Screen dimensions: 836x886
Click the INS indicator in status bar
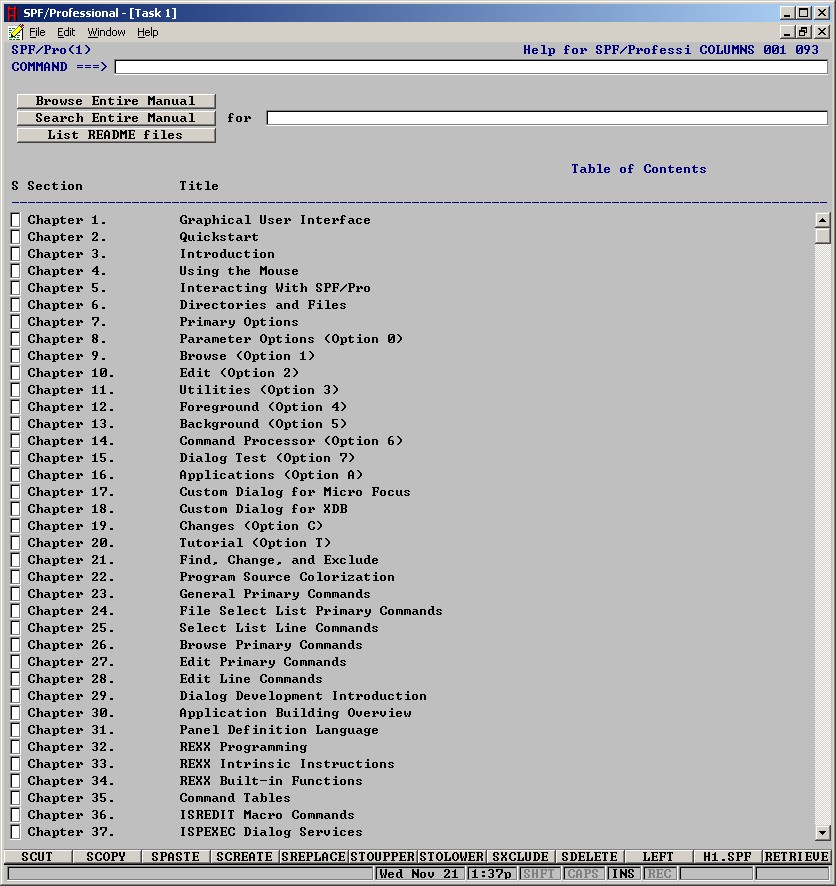tap(624, 874)
